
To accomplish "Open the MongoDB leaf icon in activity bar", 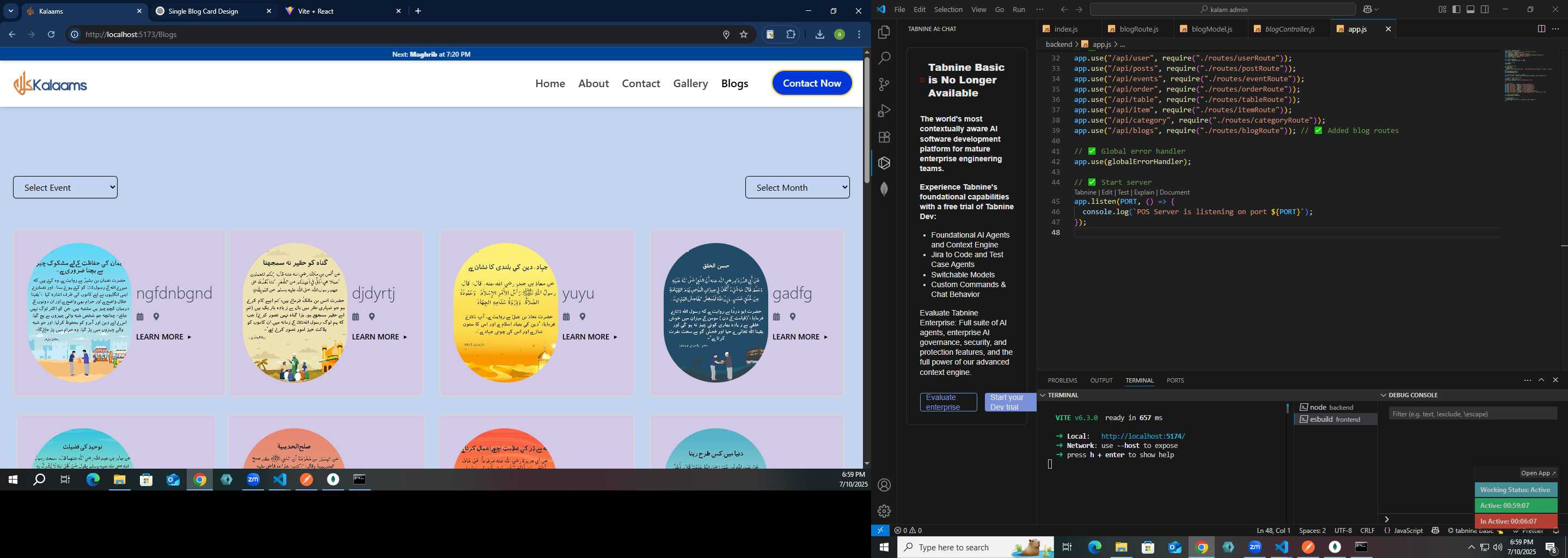I will 884,189.
